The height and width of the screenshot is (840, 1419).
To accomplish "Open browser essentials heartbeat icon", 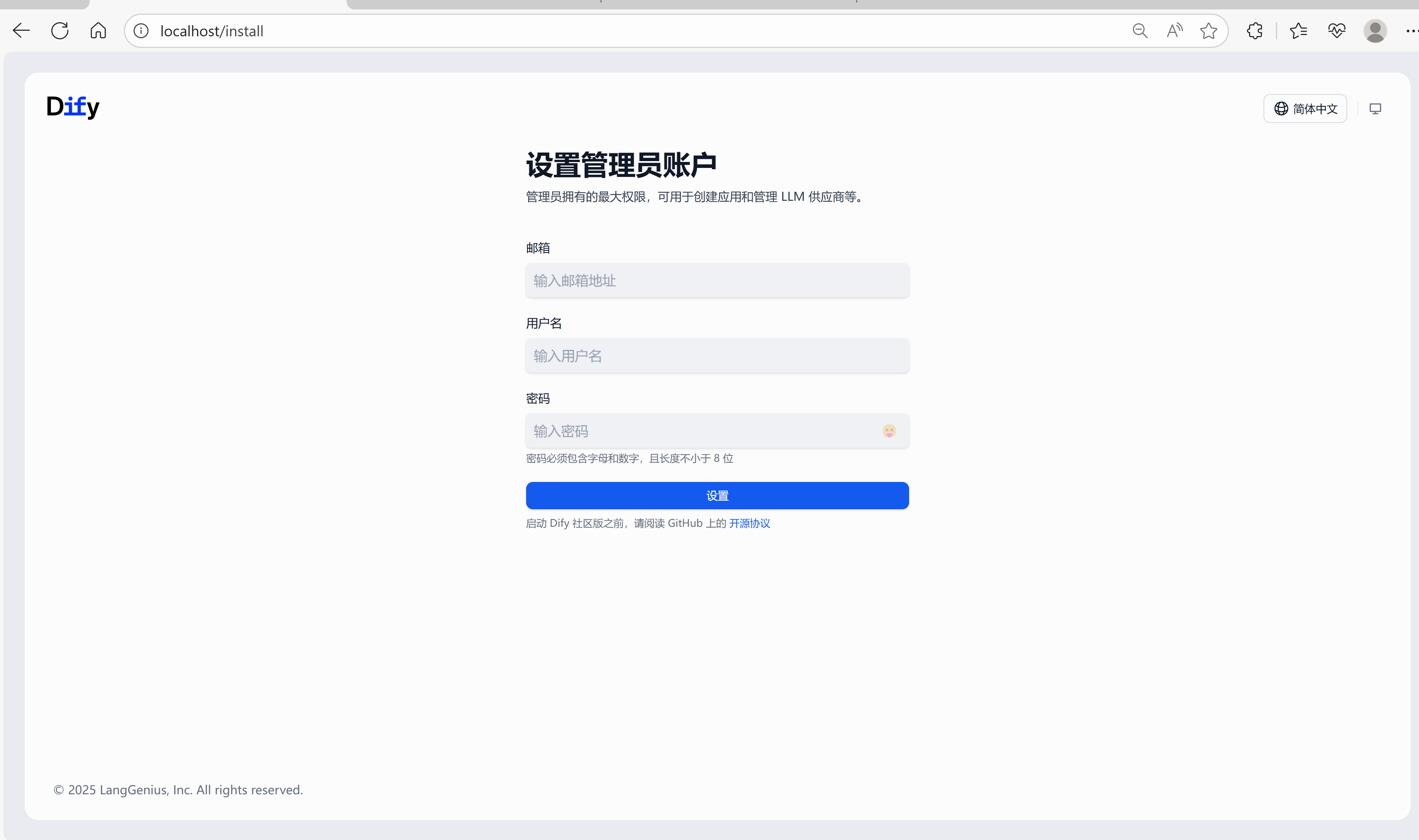I will [x=1337, y=31].
